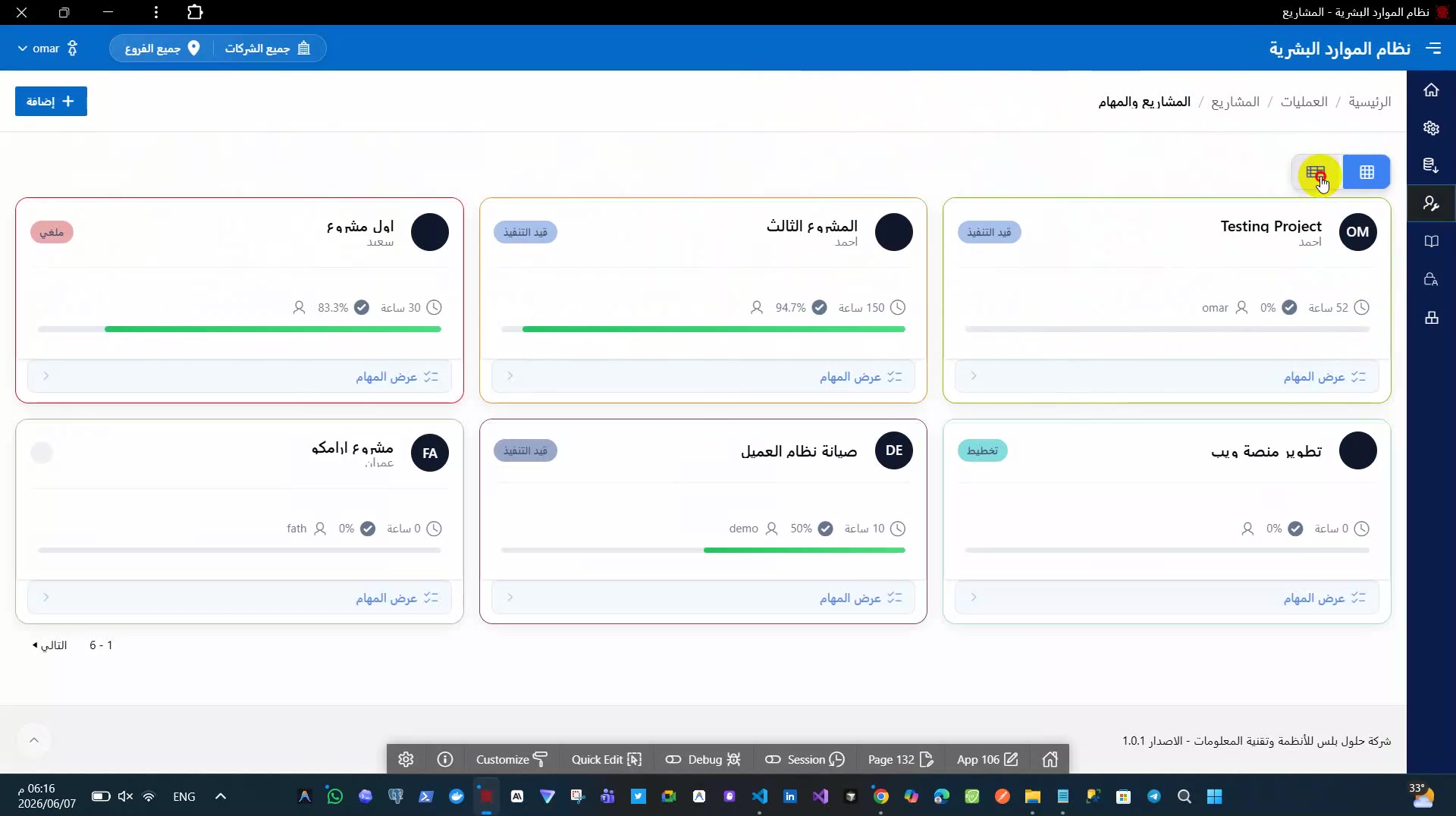
Task: Open the book icon in right sidebar
Action: coord(1431,241)
